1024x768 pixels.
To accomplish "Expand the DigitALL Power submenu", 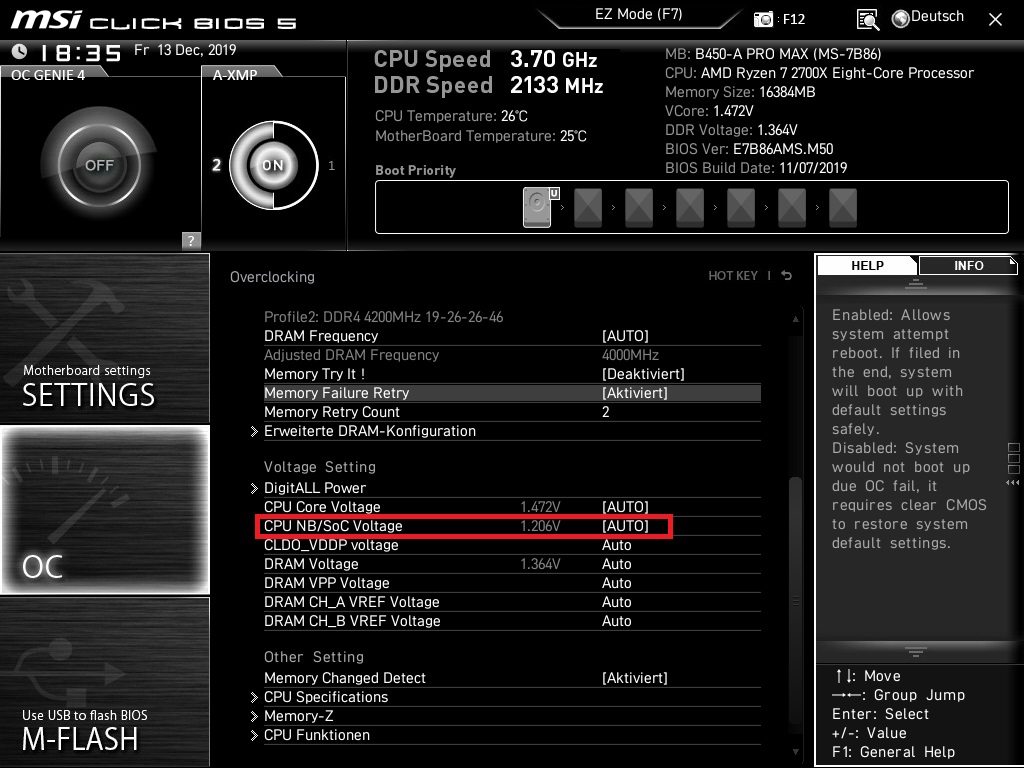I will tap(315, 488).
